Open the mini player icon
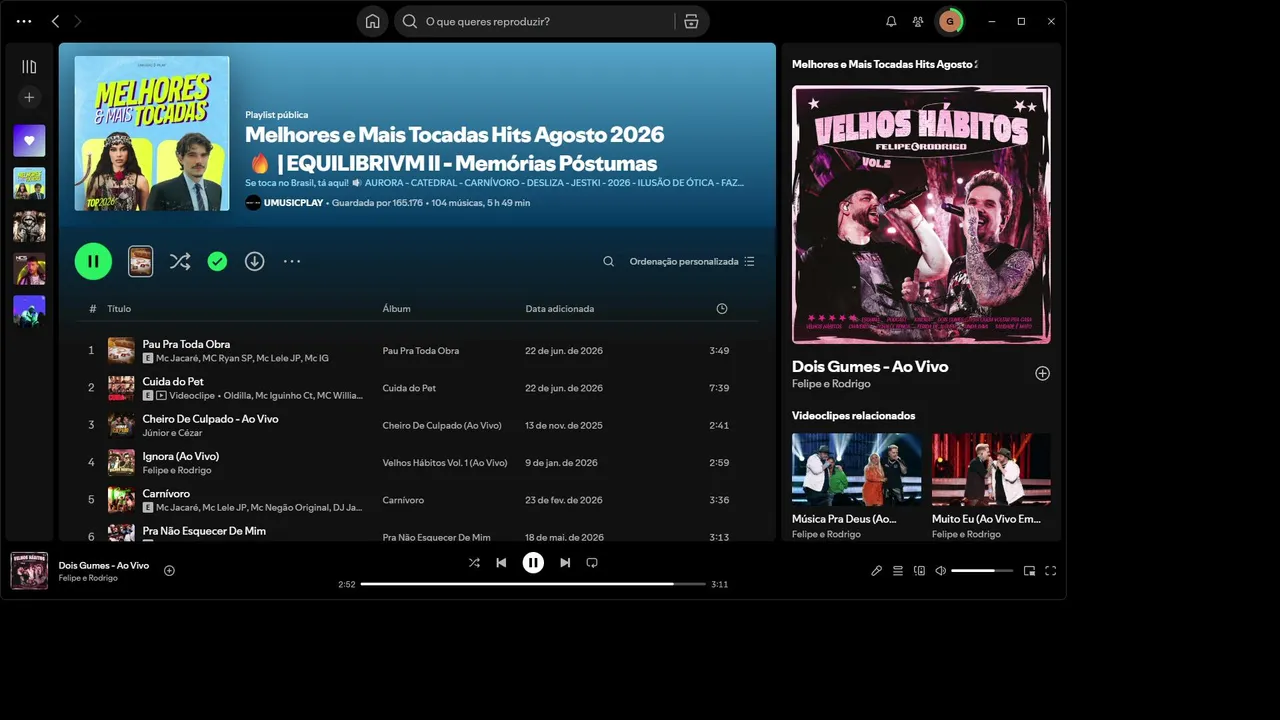 tap(1029, 571)
